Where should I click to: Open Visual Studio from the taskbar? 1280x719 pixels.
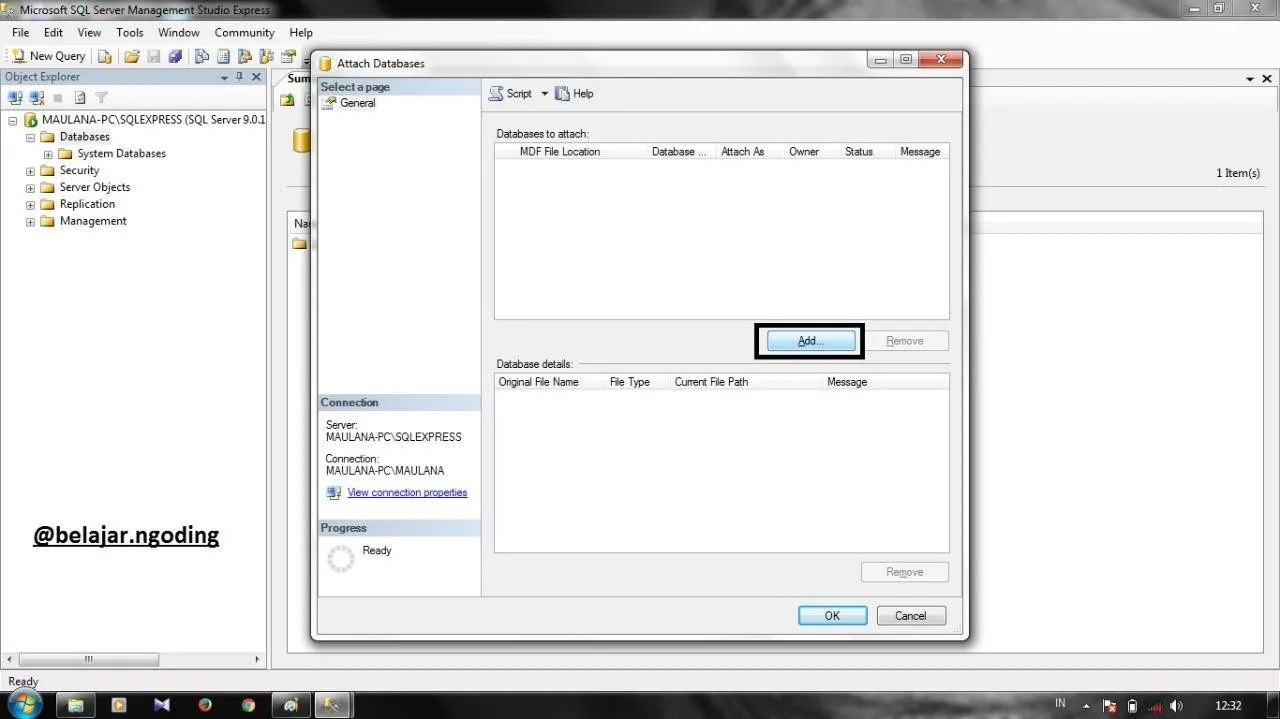(x=162, y=705)
